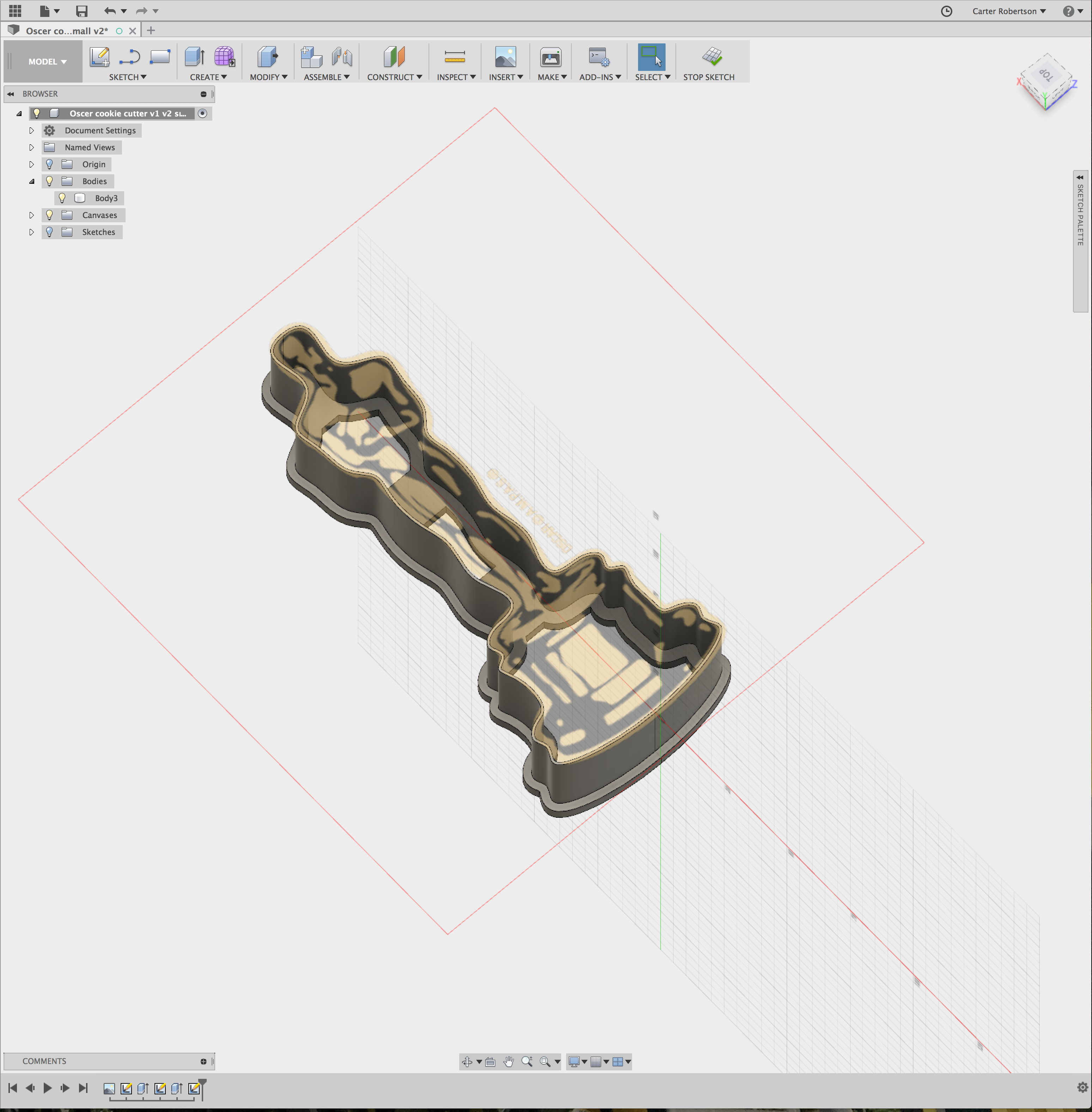Click the Save icon
The height and width of the screenshot is (1112, 1092).
pos(82,11)
